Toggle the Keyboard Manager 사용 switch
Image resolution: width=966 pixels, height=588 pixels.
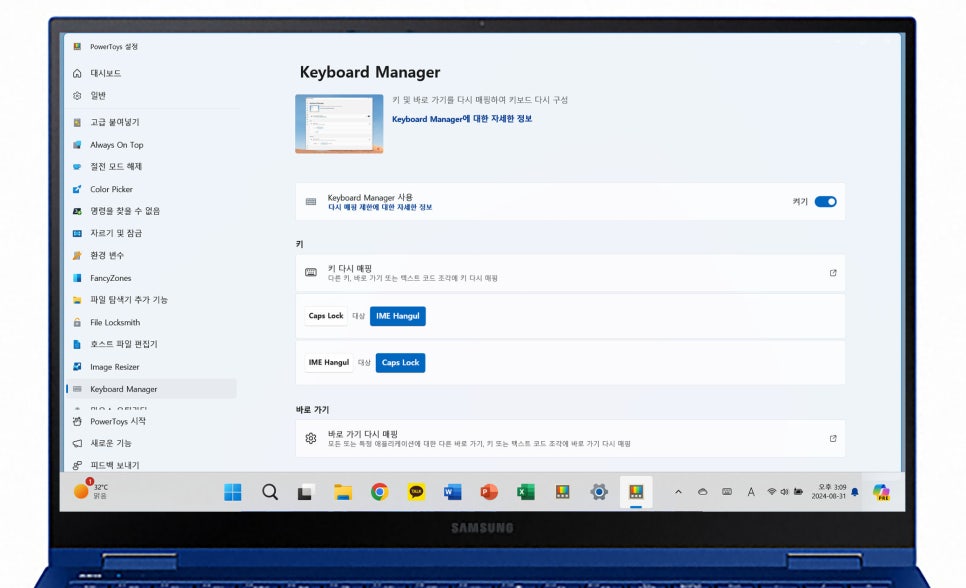[826, 202]
